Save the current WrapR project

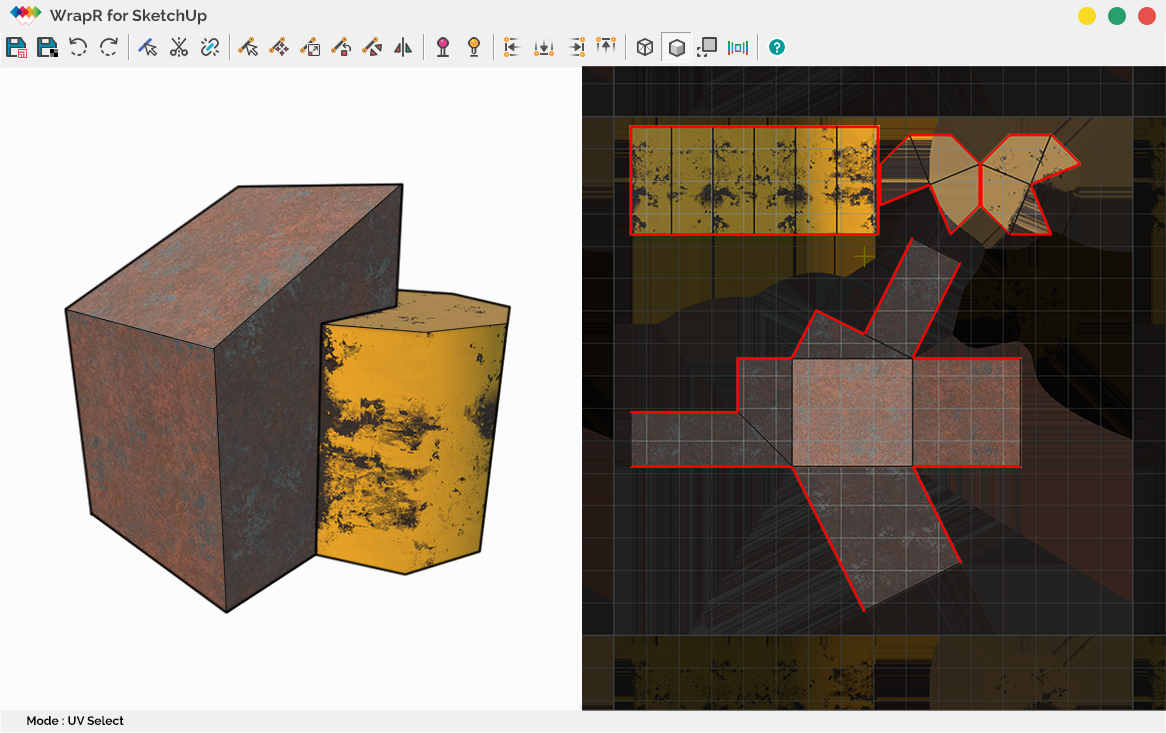click(x=16, y=46)
